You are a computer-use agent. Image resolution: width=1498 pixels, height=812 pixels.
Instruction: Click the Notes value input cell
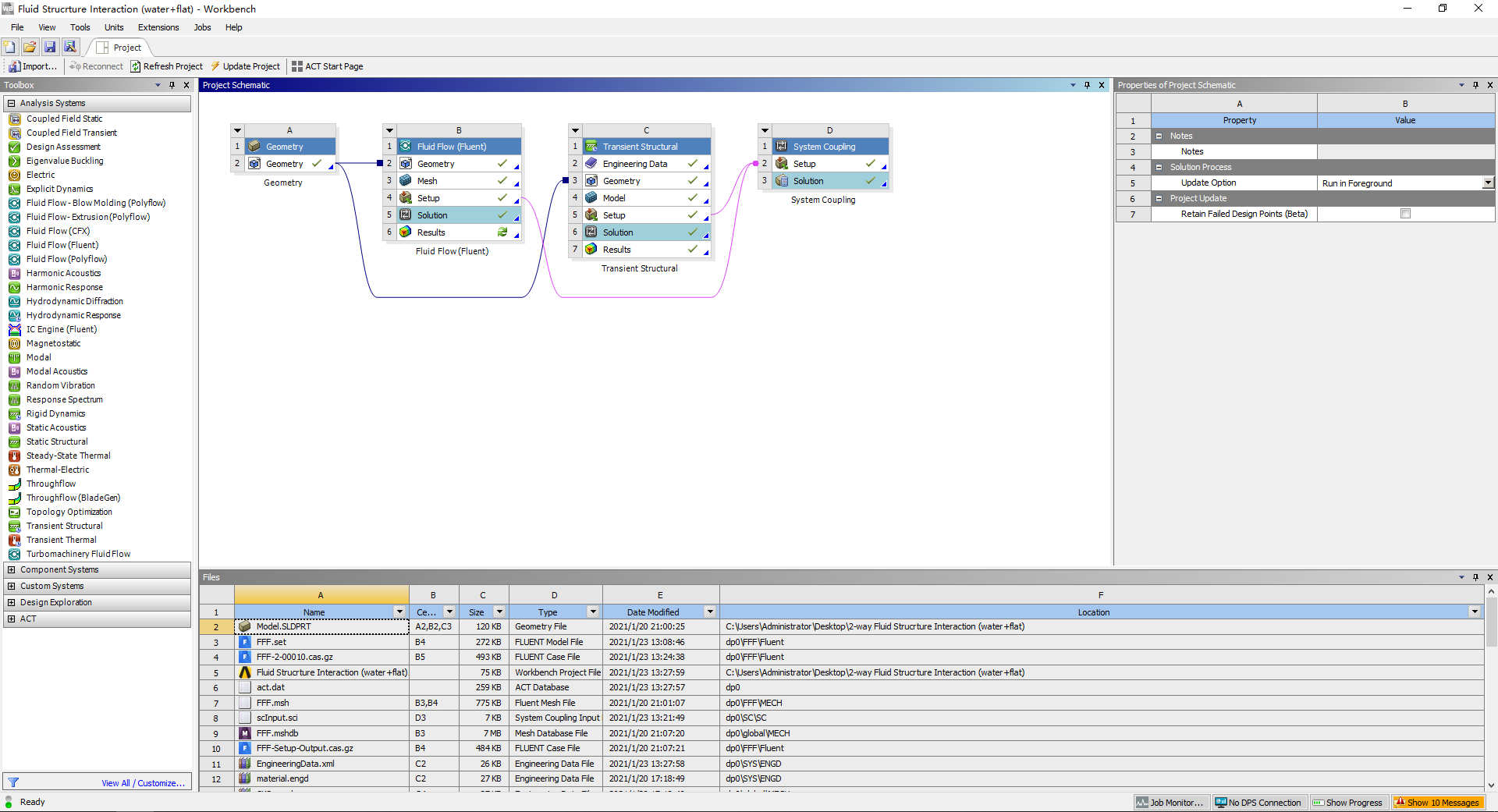(x=1406, y=151)
